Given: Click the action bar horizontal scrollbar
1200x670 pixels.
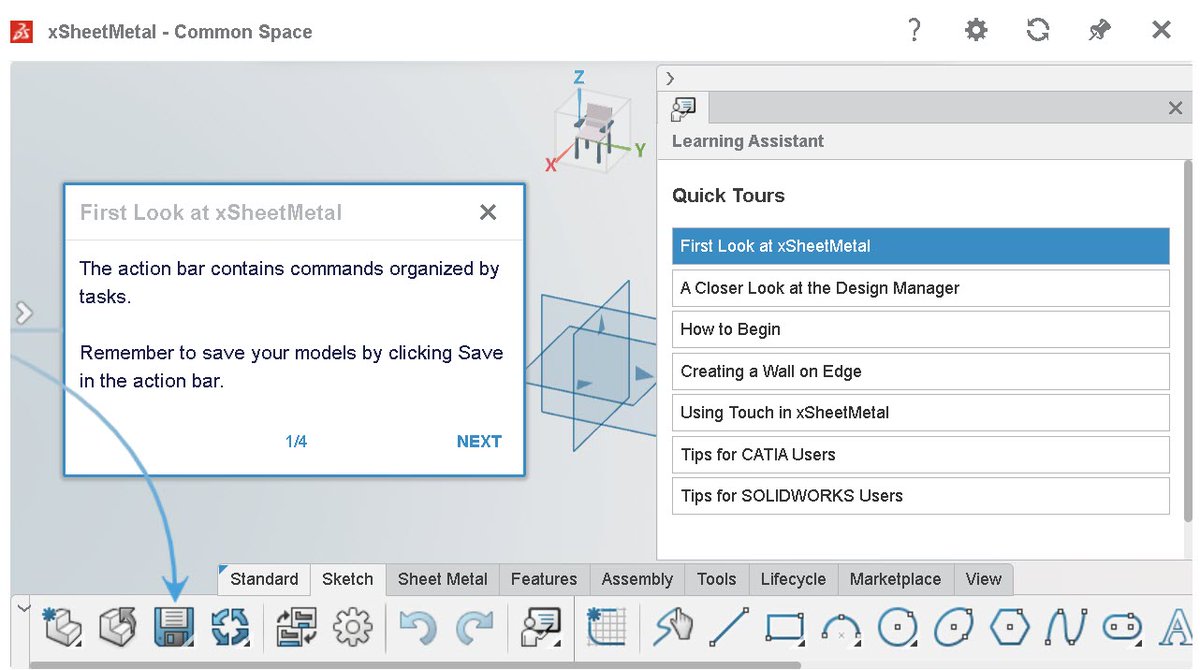Looking at the screenshot, I should click(x=415, y=664).
